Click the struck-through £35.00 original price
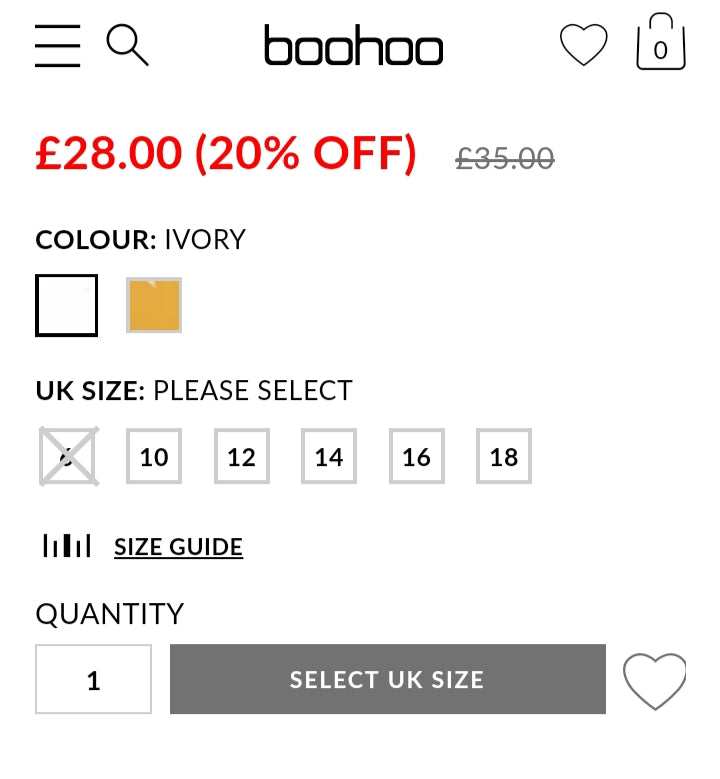The width and height of the screenshot is (720, 779). coord(504,158)
